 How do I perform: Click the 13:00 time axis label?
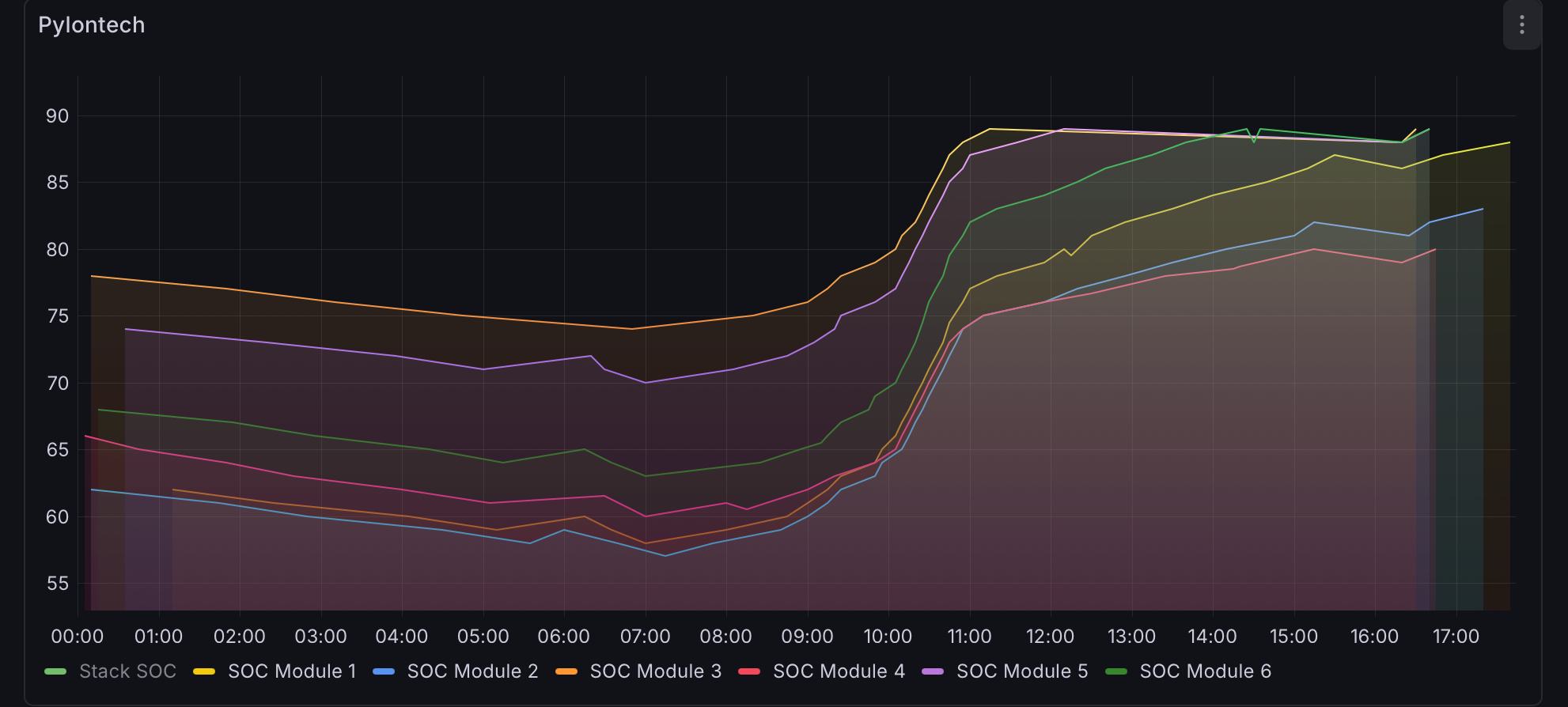(1131, 637)
